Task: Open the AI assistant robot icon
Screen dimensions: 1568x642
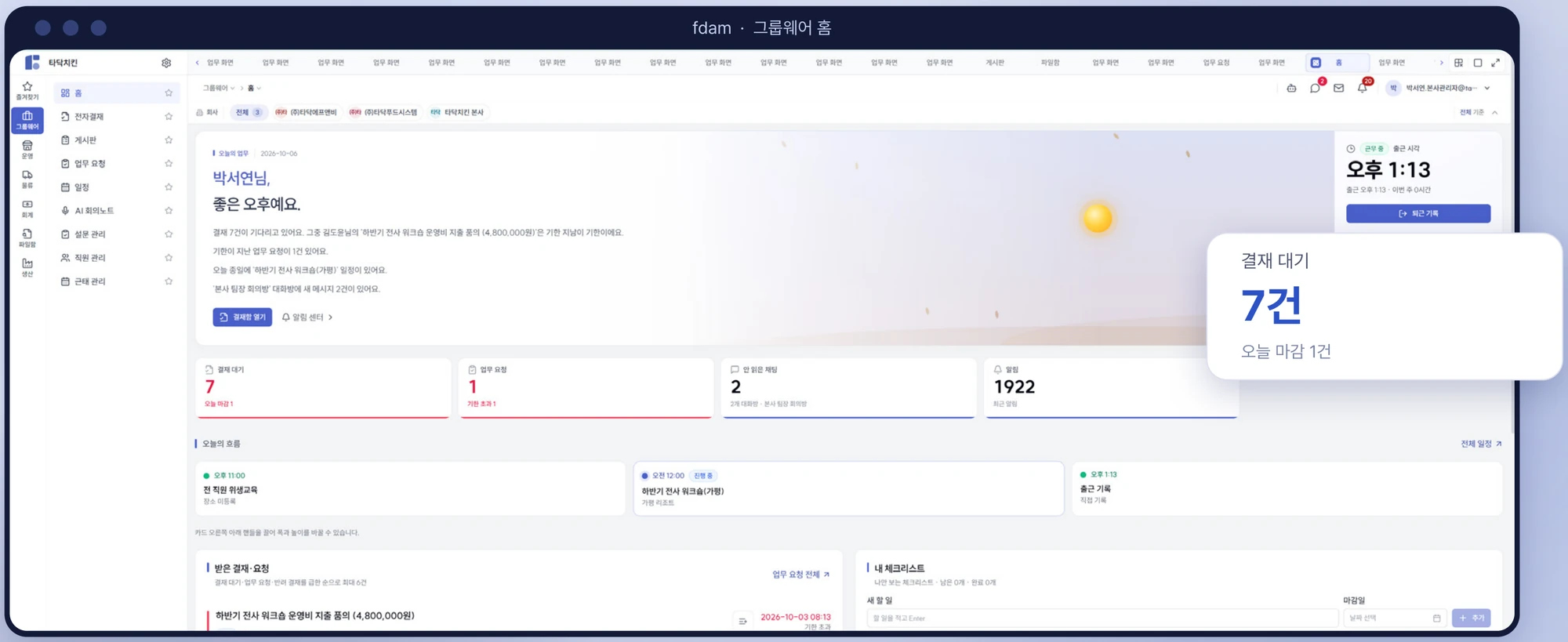Action: [x=1291, y=88]
